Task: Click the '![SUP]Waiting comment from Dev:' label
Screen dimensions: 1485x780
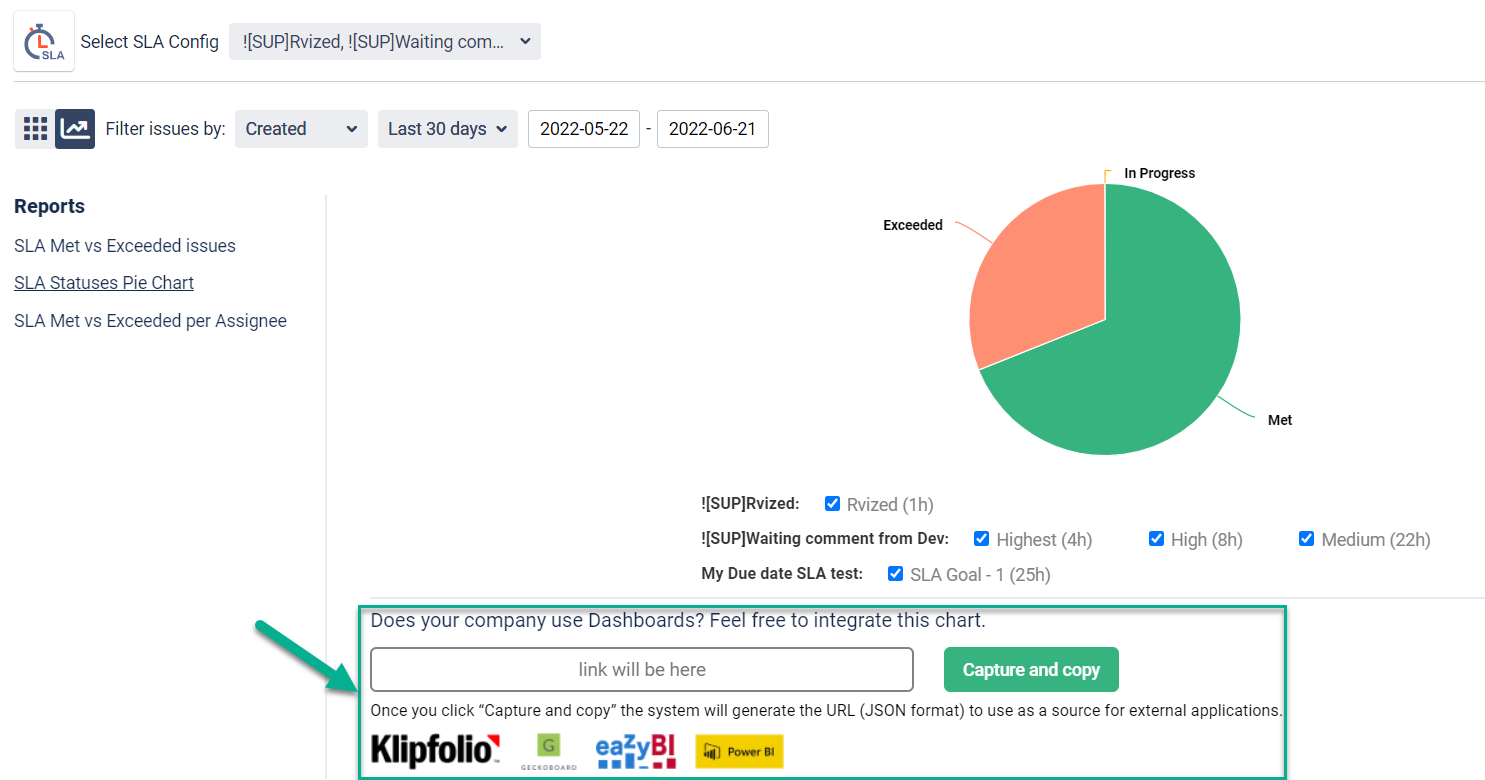Action: (x=825, y=538)
